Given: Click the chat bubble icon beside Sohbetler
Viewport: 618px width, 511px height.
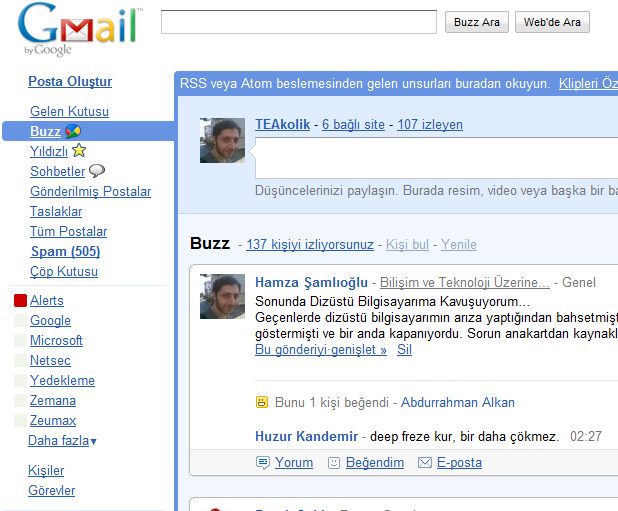Looking at the screenshot, I should click(97, 171).
